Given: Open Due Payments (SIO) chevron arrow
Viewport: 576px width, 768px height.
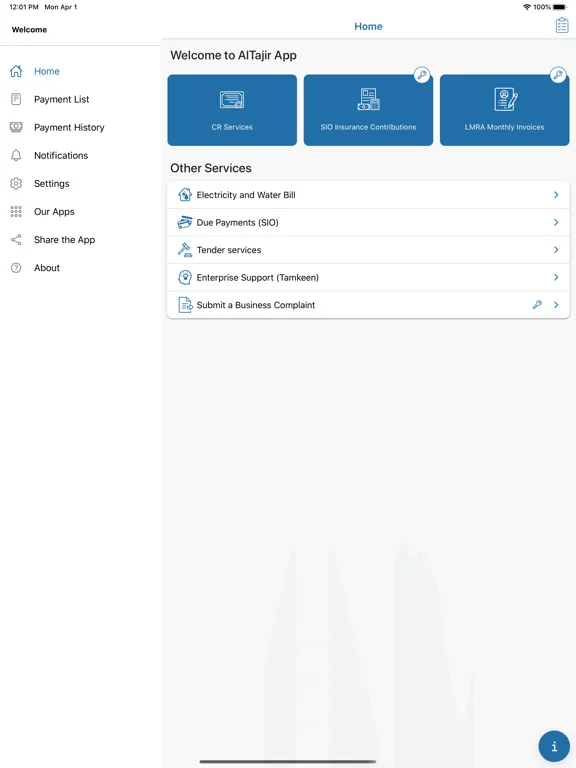Looking at the screenshot, I should [x=556, y=222].
